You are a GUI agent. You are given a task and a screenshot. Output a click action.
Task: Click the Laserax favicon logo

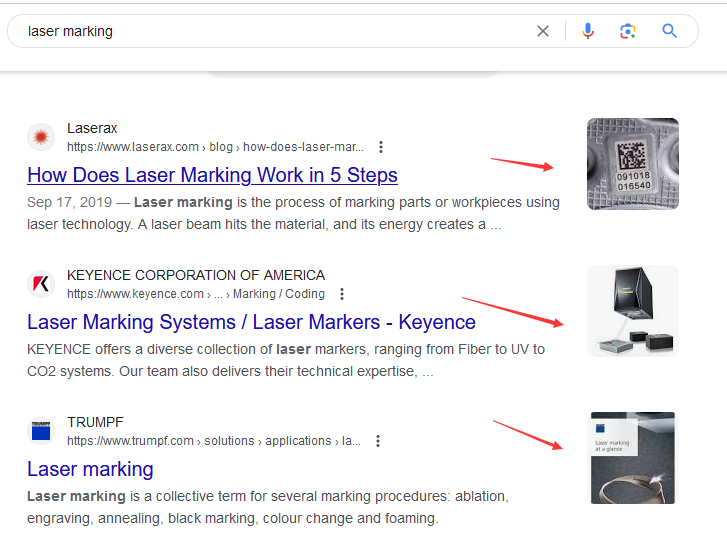click(41, 137)
